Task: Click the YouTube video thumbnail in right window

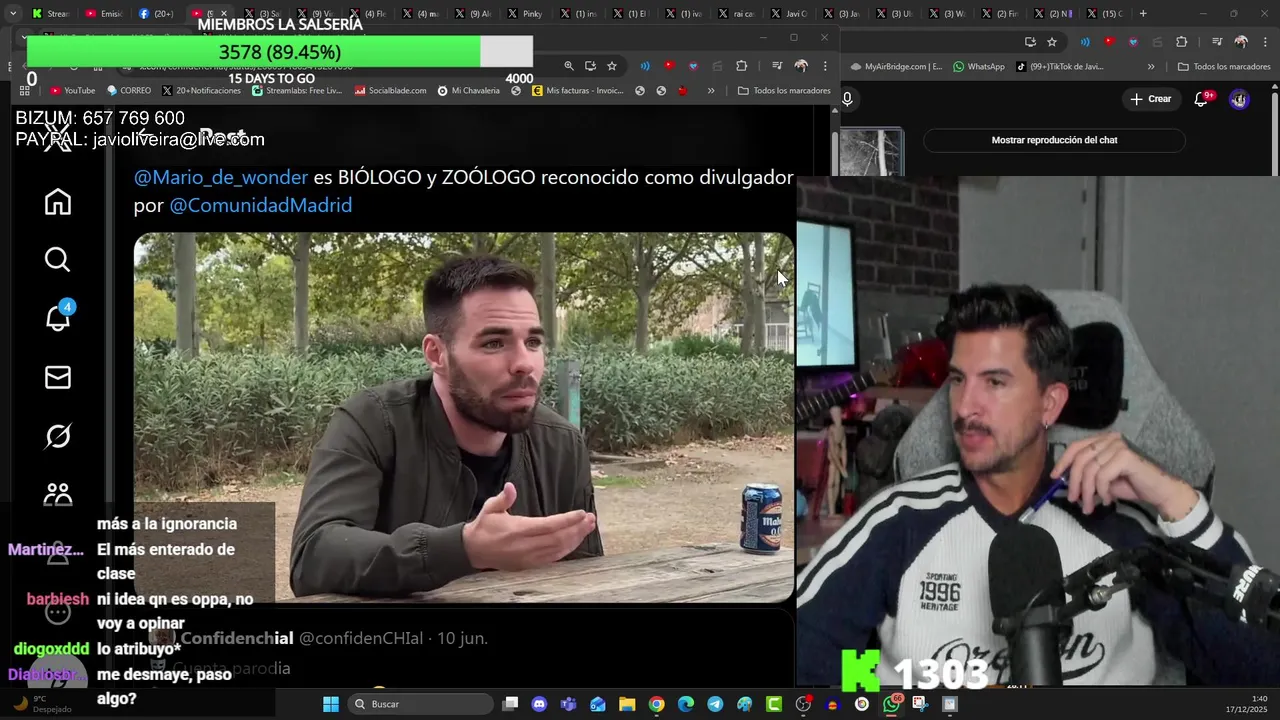Action: tap(871, 153)
